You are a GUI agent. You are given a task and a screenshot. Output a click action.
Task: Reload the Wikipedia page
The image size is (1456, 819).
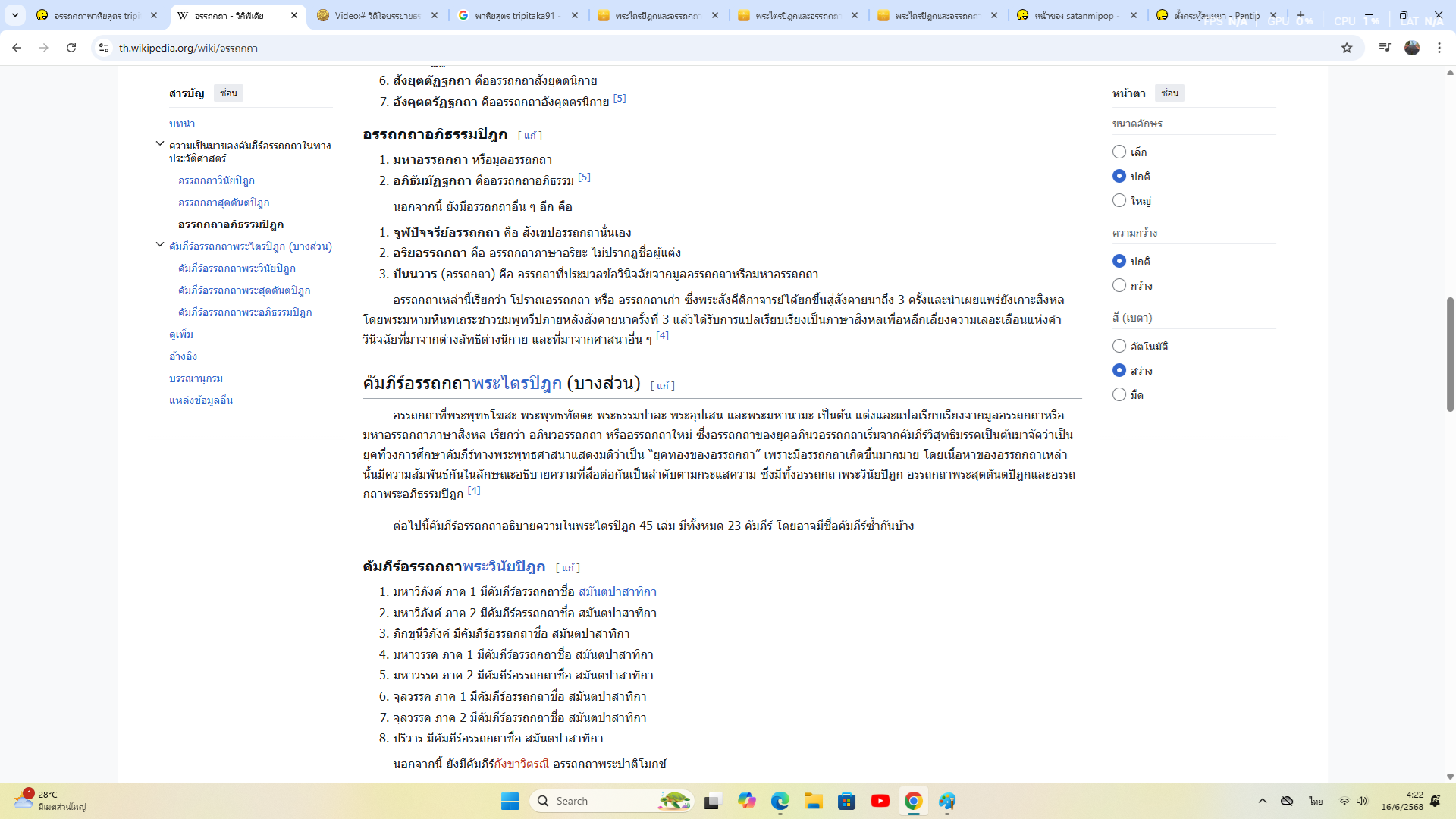coord(71,48)
